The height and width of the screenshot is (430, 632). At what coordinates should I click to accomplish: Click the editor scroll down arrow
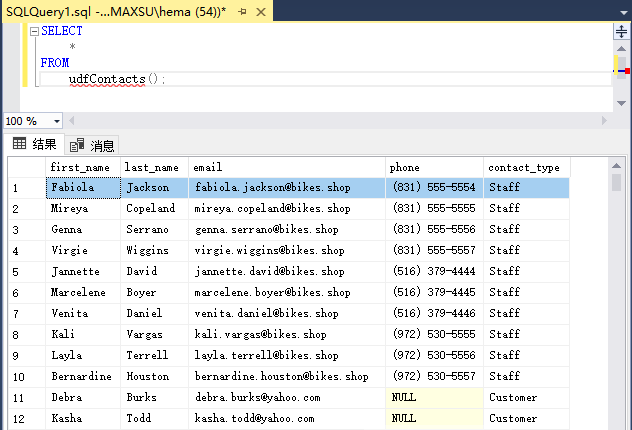[x=621, y=103]
